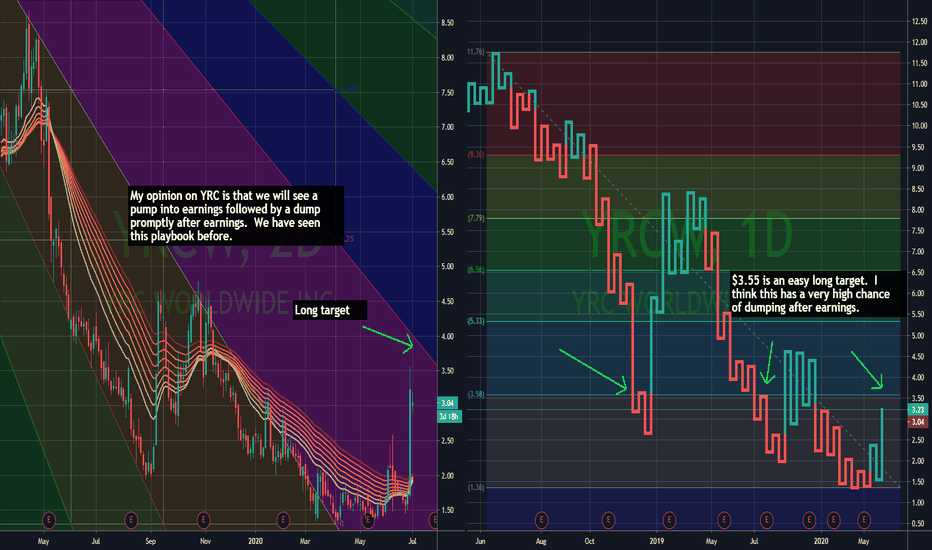Click the (7.79) Fibonacci level label
The height and width of the screenshot is (550, 932).
[476, 218]
